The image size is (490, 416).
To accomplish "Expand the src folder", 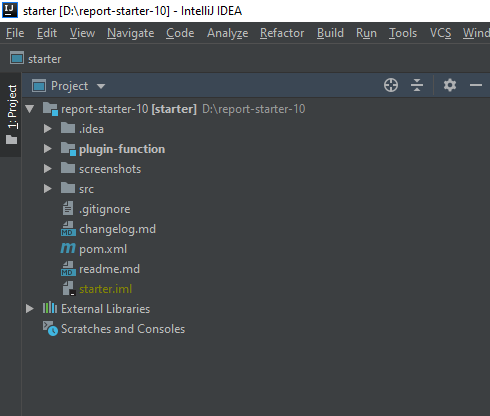I will click(48, 189).
